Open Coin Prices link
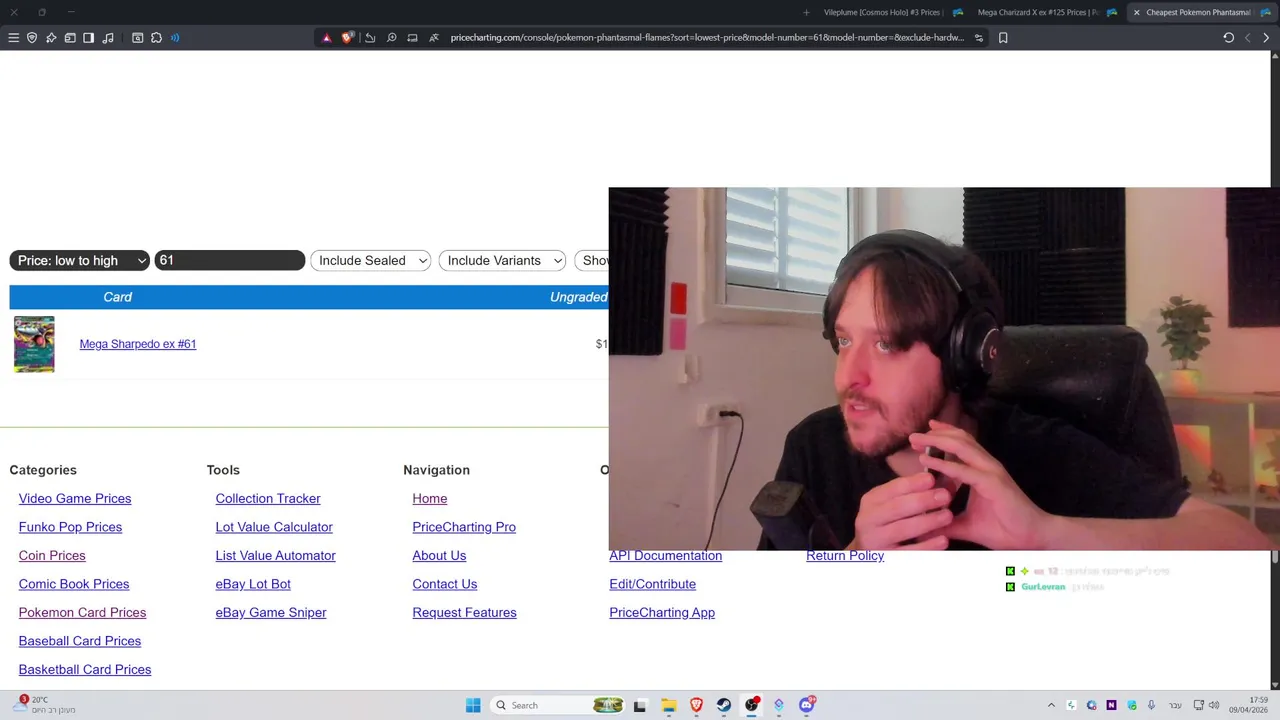The height and width of the screenshot is (720, 1280). coord(52,555)
